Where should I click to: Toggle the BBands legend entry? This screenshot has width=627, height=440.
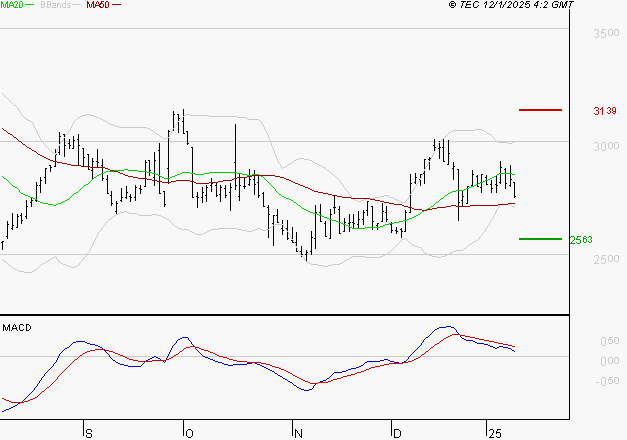tap(56, 6)
